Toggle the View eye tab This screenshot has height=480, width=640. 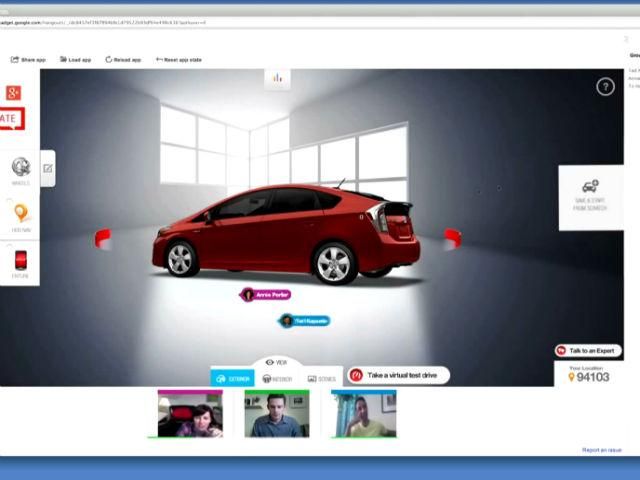click(x=276, y=362)
